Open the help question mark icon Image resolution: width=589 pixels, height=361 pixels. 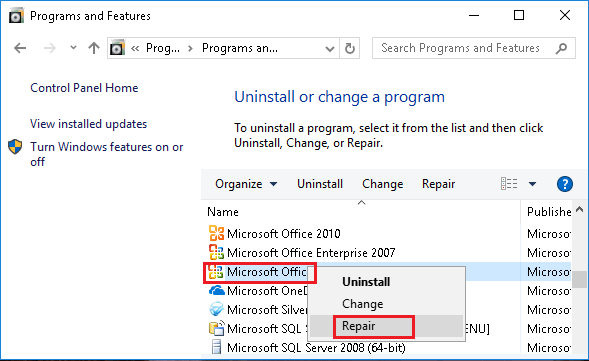[565, 184]
